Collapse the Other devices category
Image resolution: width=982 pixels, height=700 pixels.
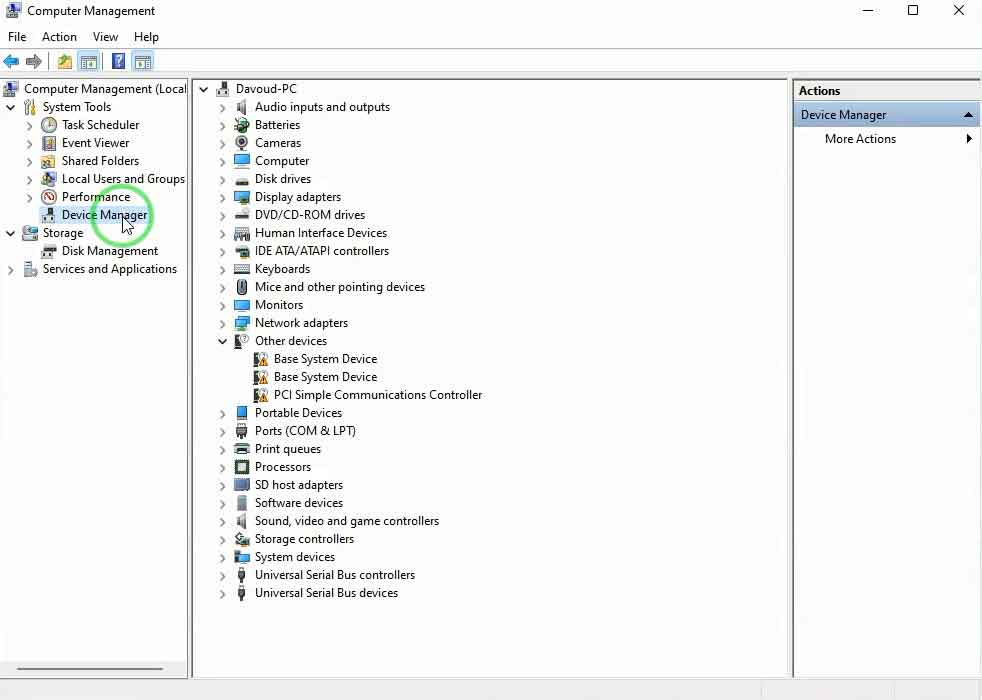[x=223, y=341]
